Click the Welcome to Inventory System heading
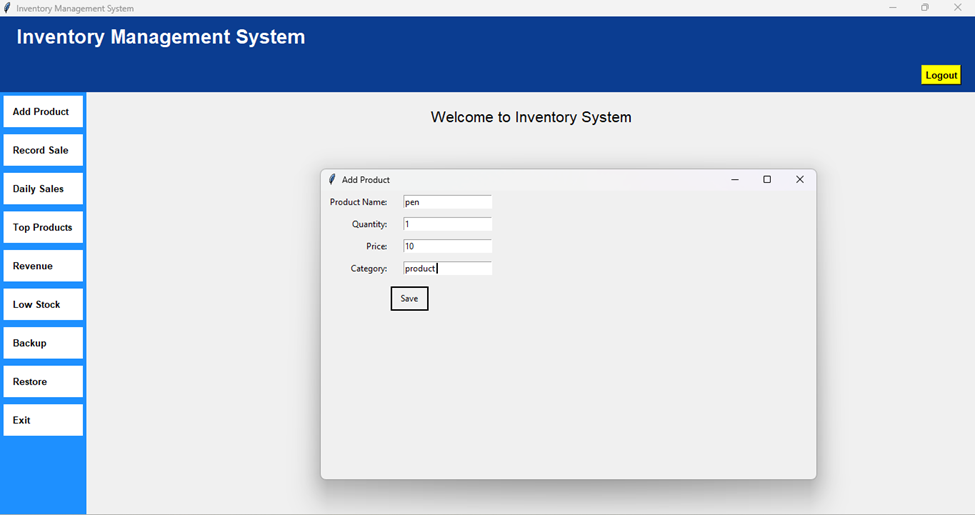This screenshot has width=975, height=515. click(x=531, y=117)
